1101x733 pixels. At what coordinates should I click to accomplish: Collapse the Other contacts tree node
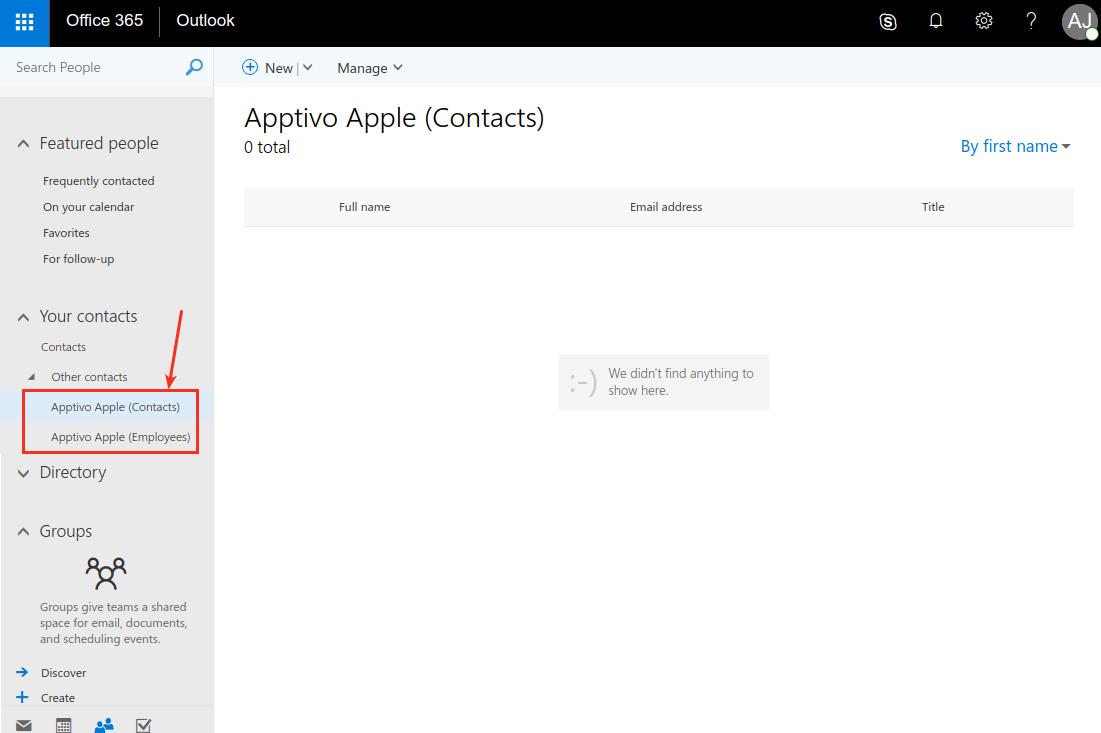click(32, 377)
